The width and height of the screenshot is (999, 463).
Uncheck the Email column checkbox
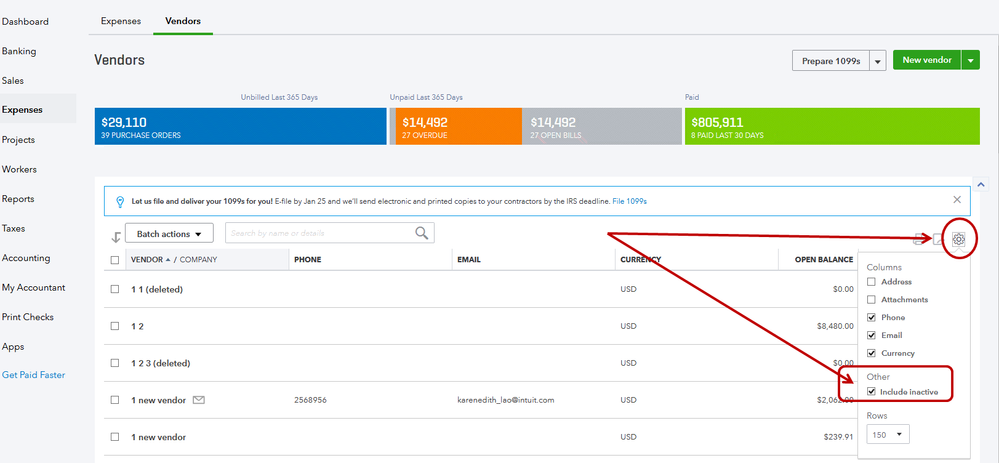click(872, 335)
